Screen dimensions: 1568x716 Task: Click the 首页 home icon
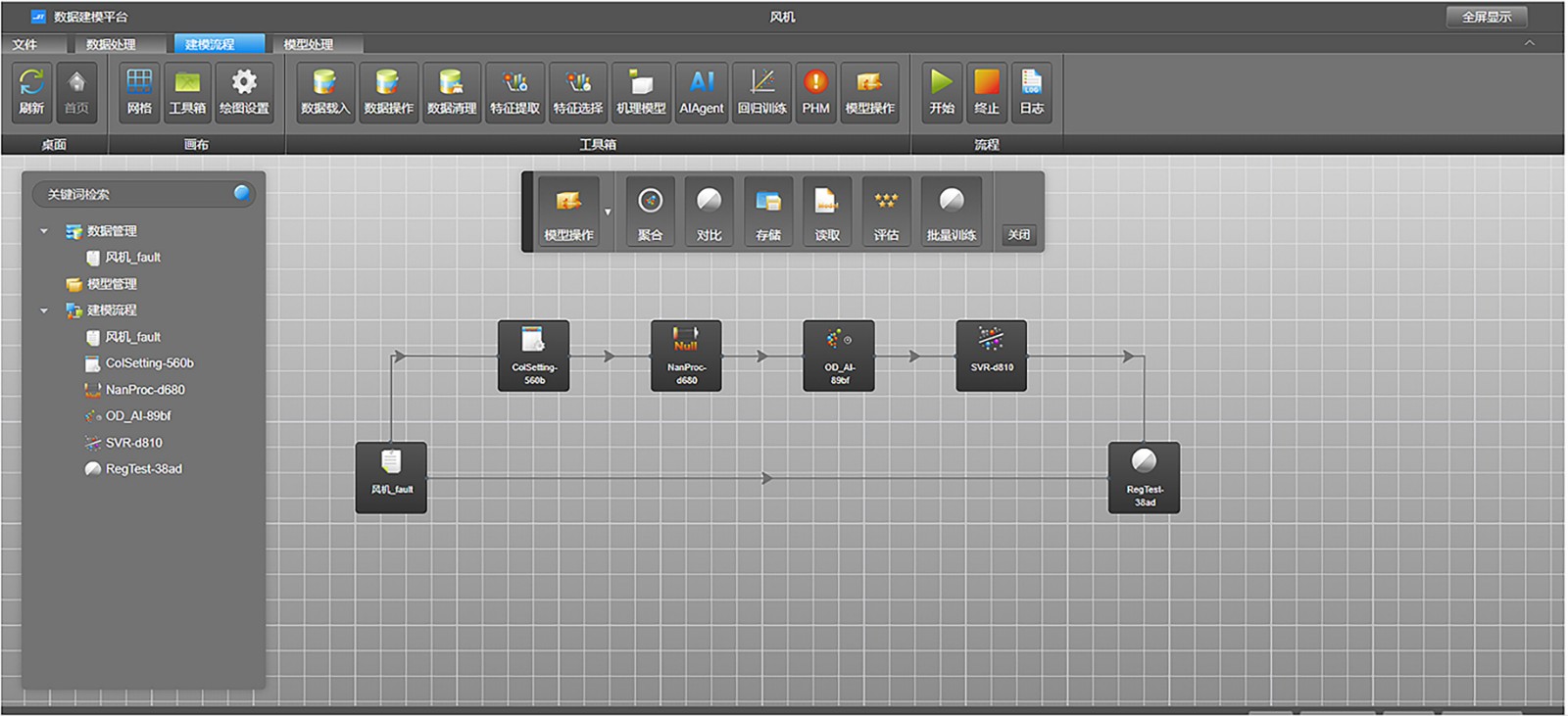(x=76, y=92)
